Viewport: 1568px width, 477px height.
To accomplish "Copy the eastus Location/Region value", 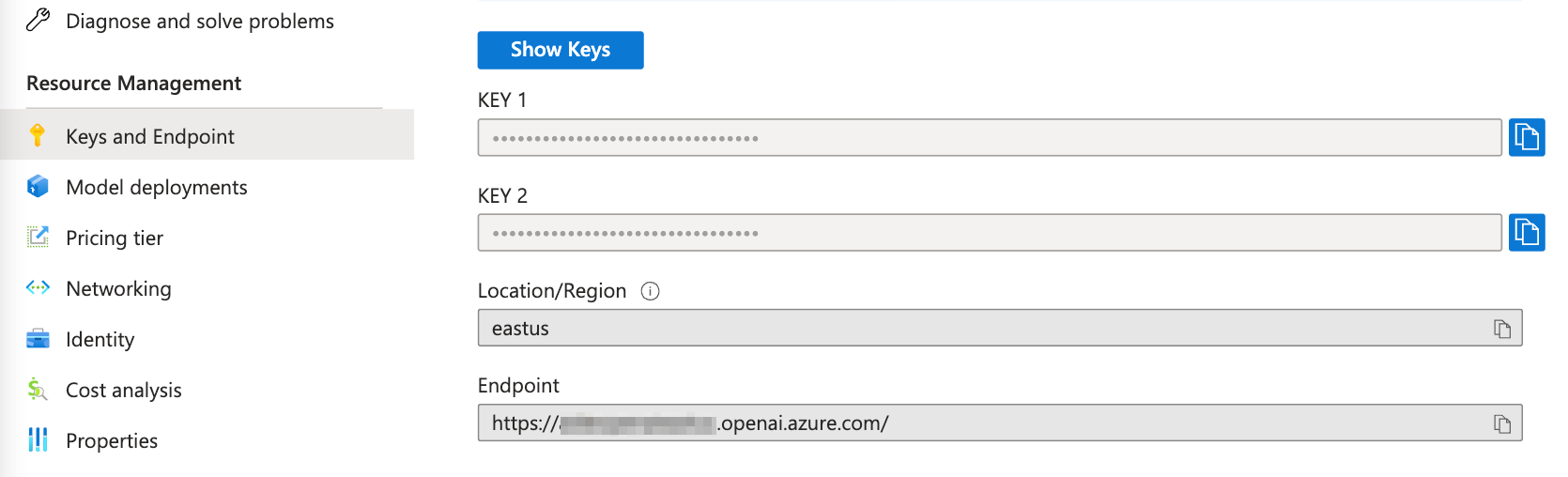I will click(1502, 329).
